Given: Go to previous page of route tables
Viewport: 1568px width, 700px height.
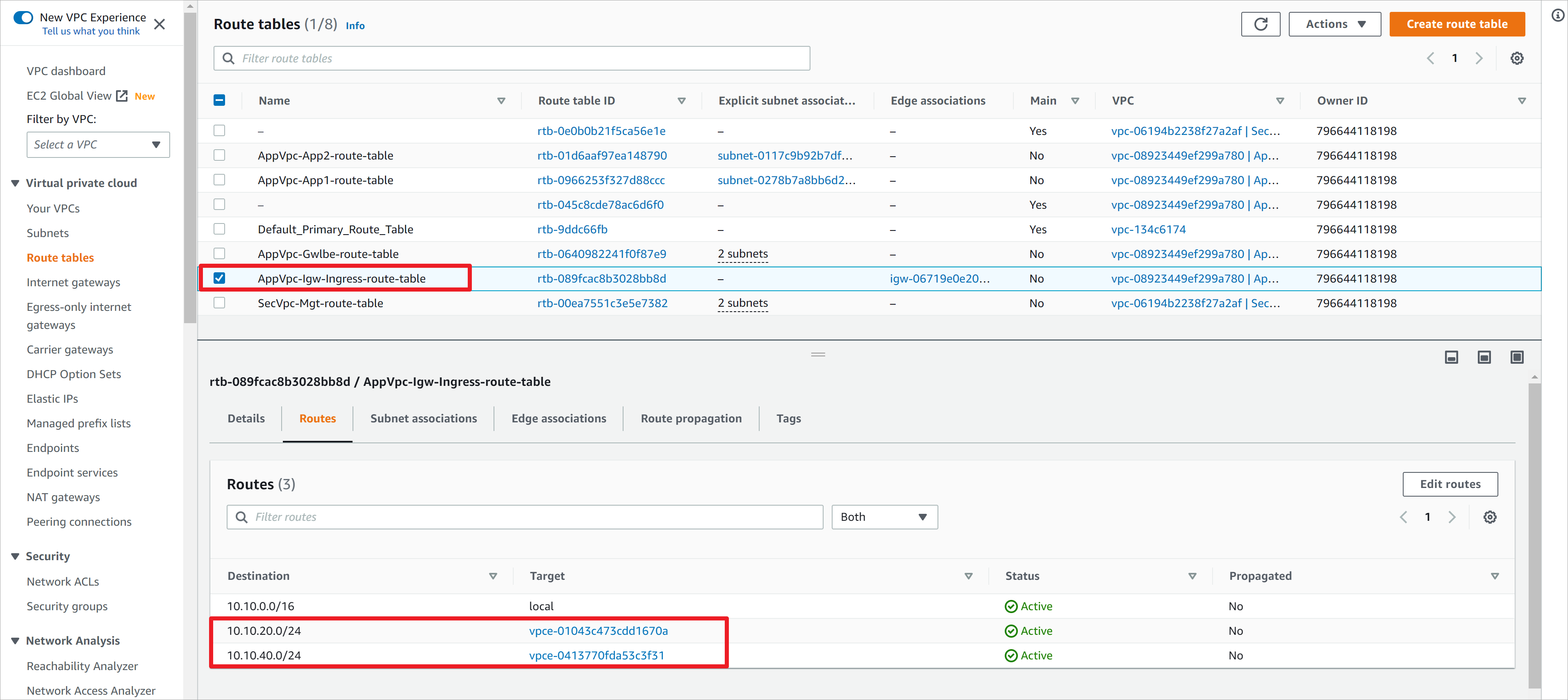Looking at the screenshot, I should (1430, 58).
